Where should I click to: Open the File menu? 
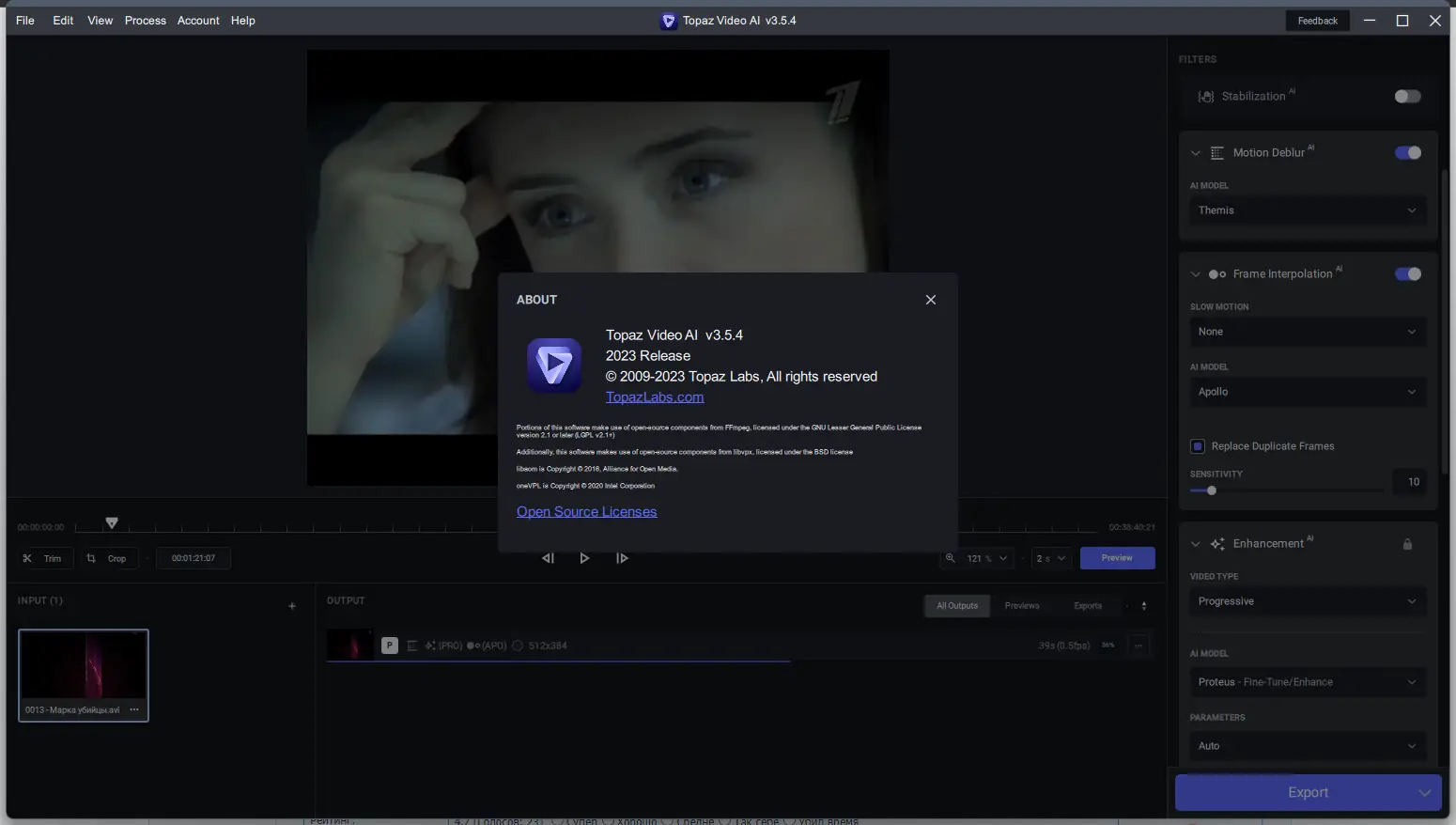[x=25, y=21]
